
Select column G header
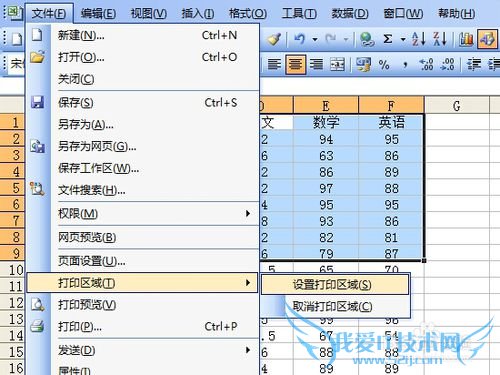coord(457,106)
